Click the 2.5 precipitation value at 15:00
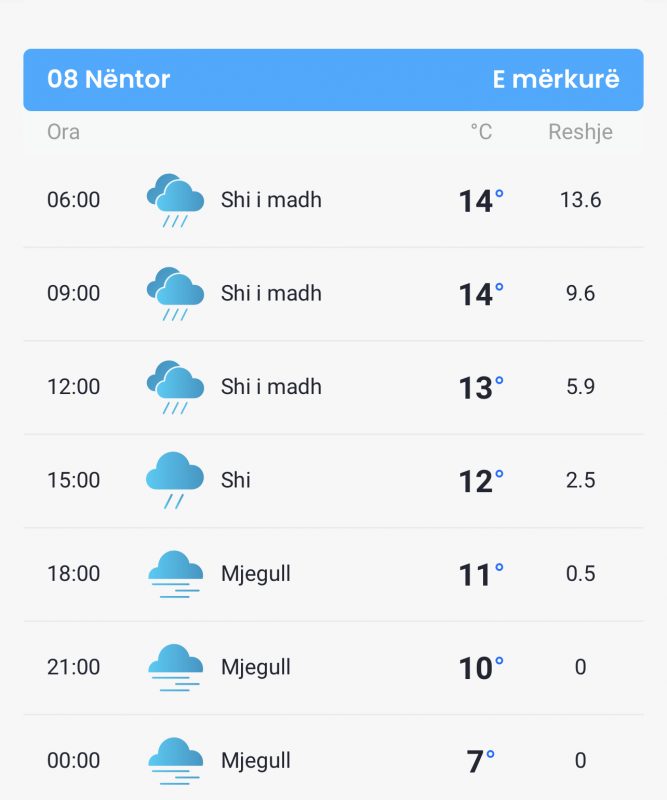Screen dimensions: 667x800 click(x=580, y=480)
